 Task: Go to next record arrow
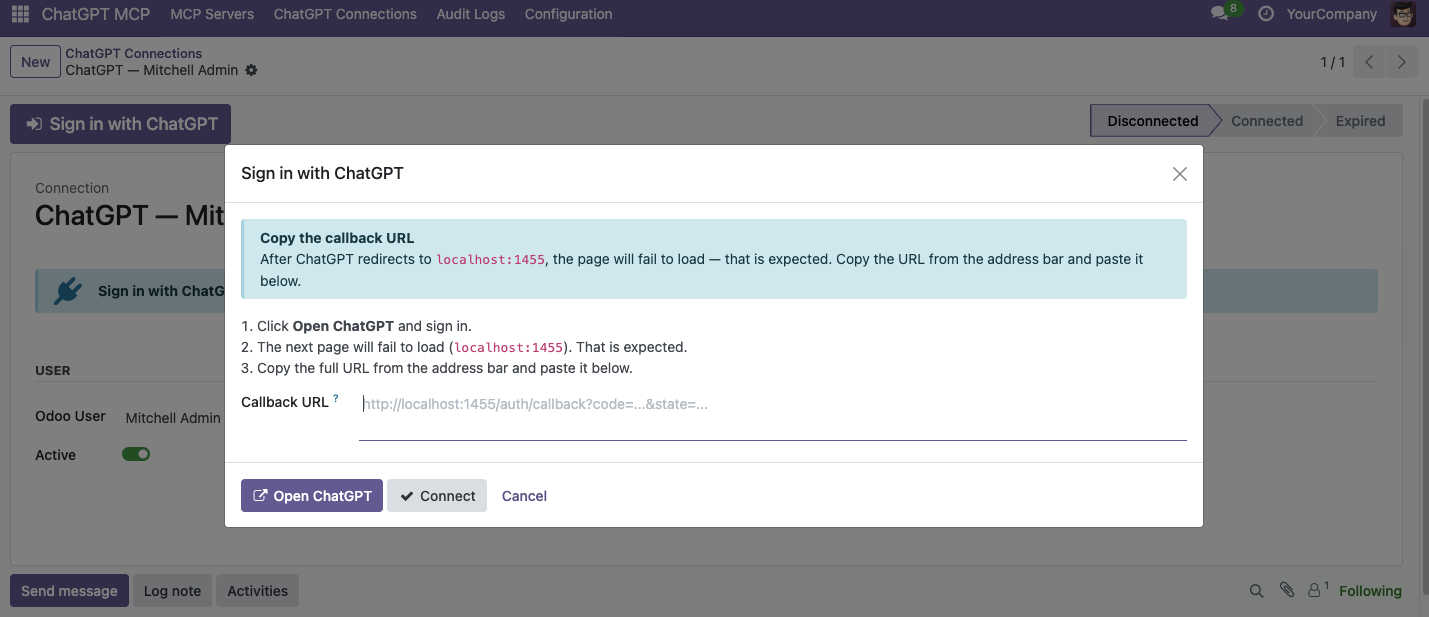[x=1402, y=62]
